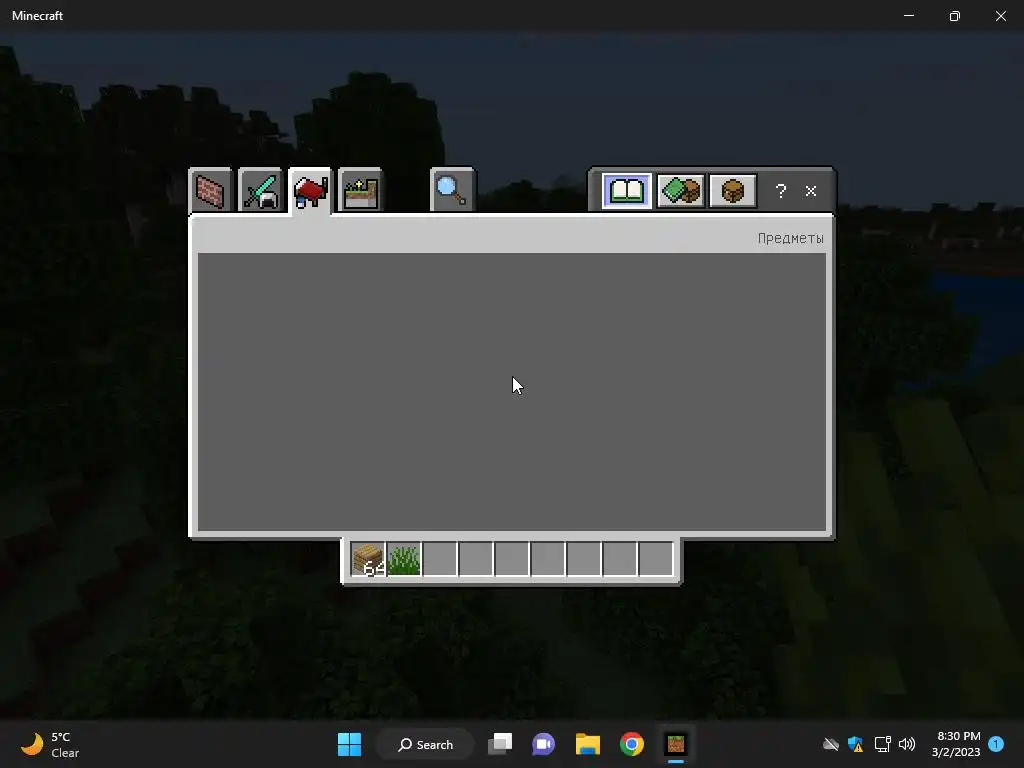This screenshot has height=768, width=1024.
Task: Open the volume control in system tray
Action: coord(906,744)
